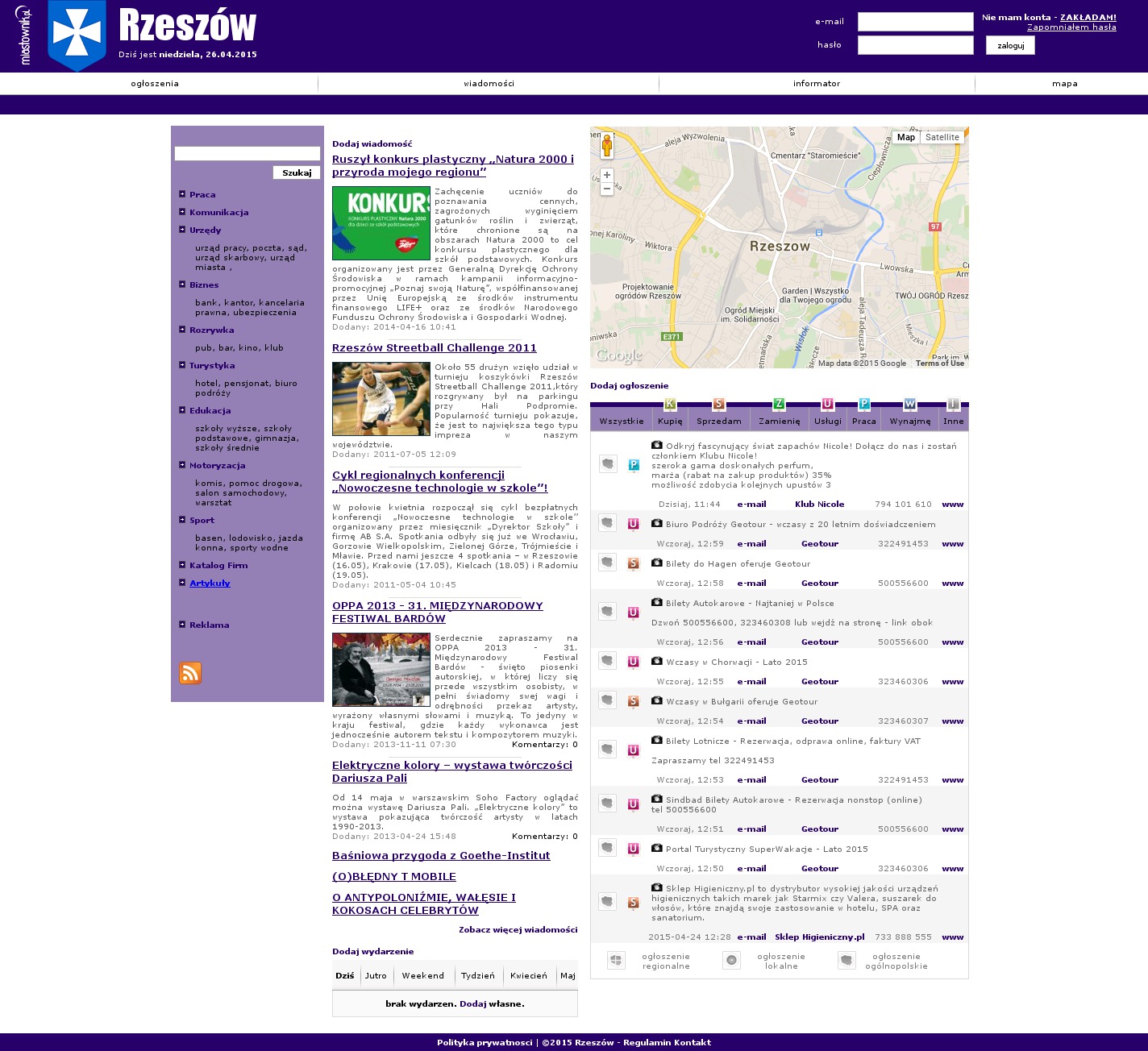Open www link for Sklep Higieniczny.pl ad

[x=953, y=937]
